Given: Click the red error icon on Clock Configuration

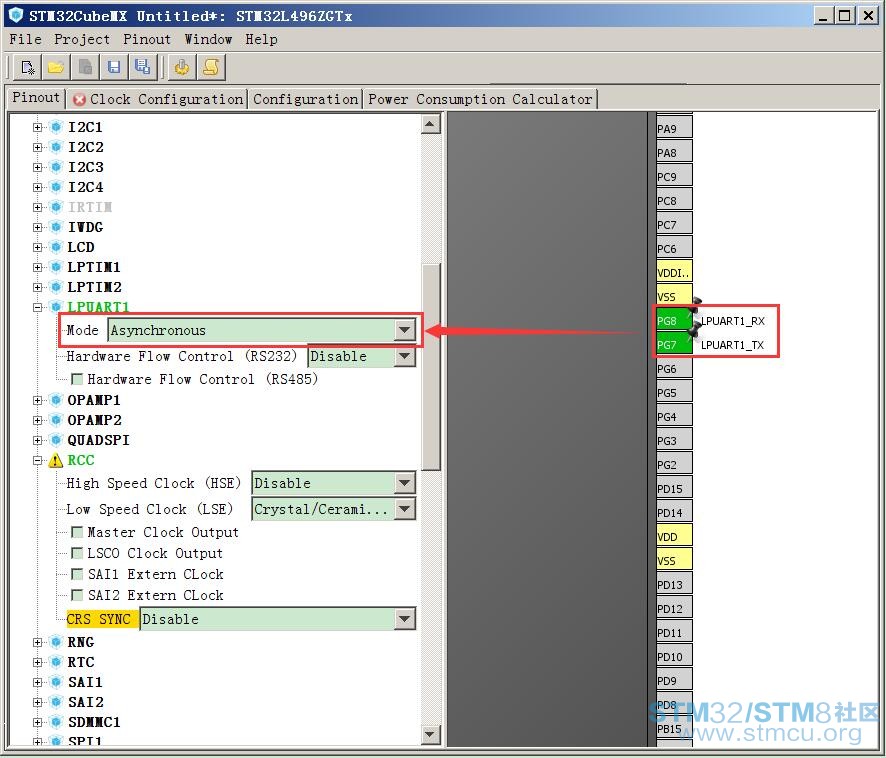Looking at the screenshot, I should 80,99.
